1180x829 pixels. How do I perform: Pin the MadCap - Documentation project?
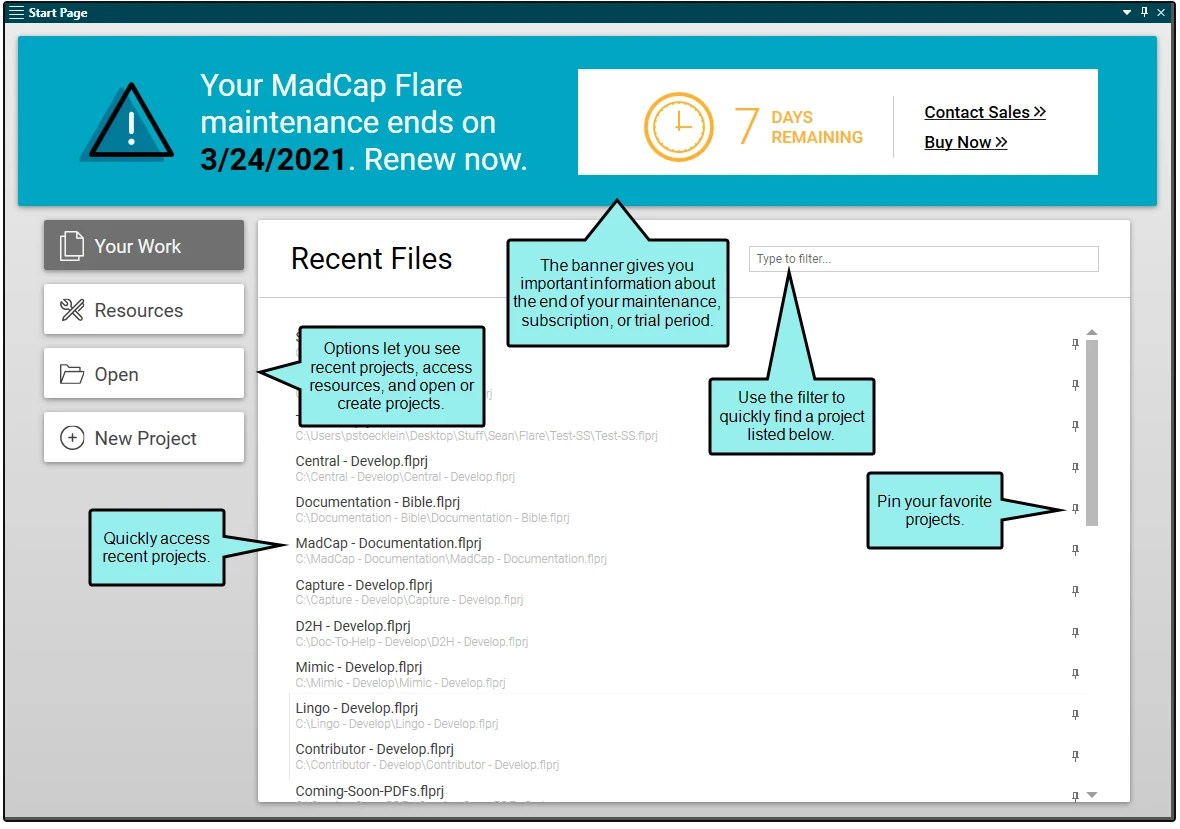(x=1075, y=550)
